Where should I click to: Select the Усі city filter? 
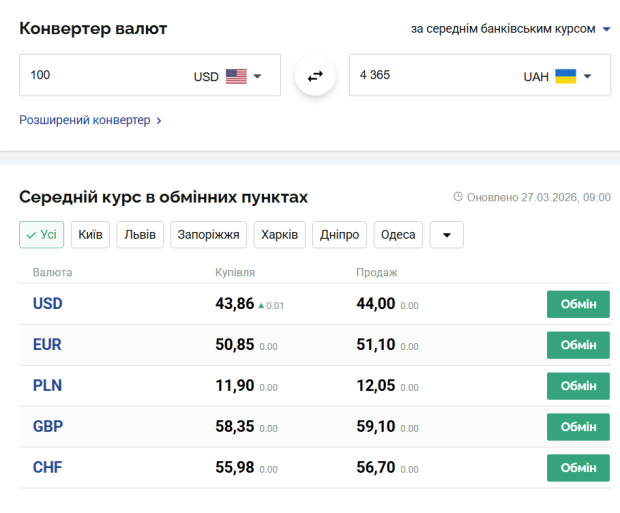[x=42, y=235]
